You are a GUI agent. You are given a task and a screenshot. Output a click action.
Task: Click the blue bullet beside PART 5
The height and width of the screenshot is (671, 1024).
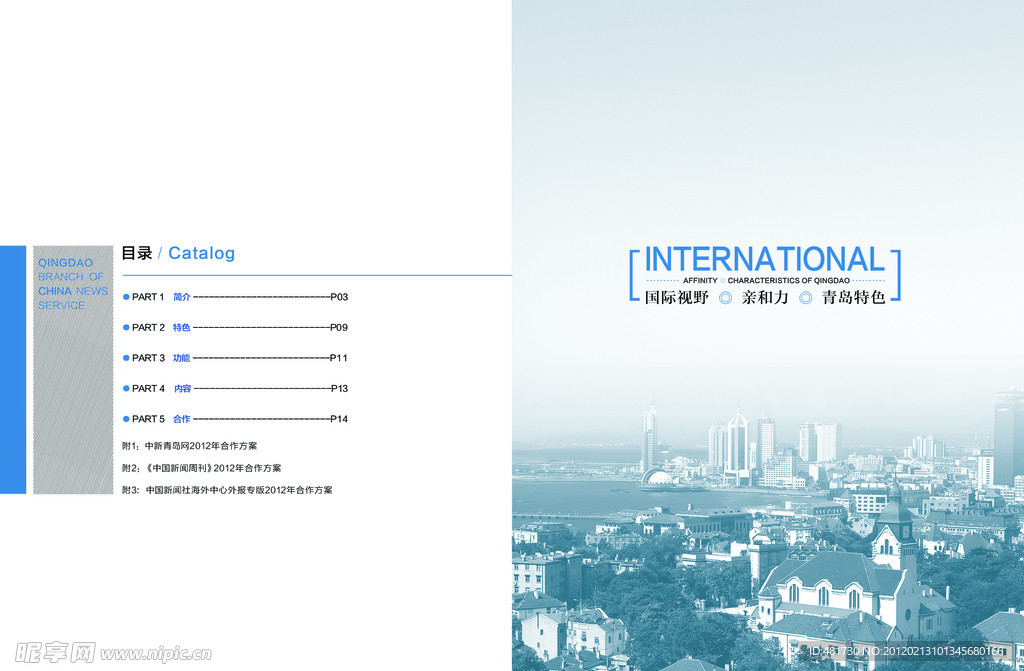click(x=125, y=419)
